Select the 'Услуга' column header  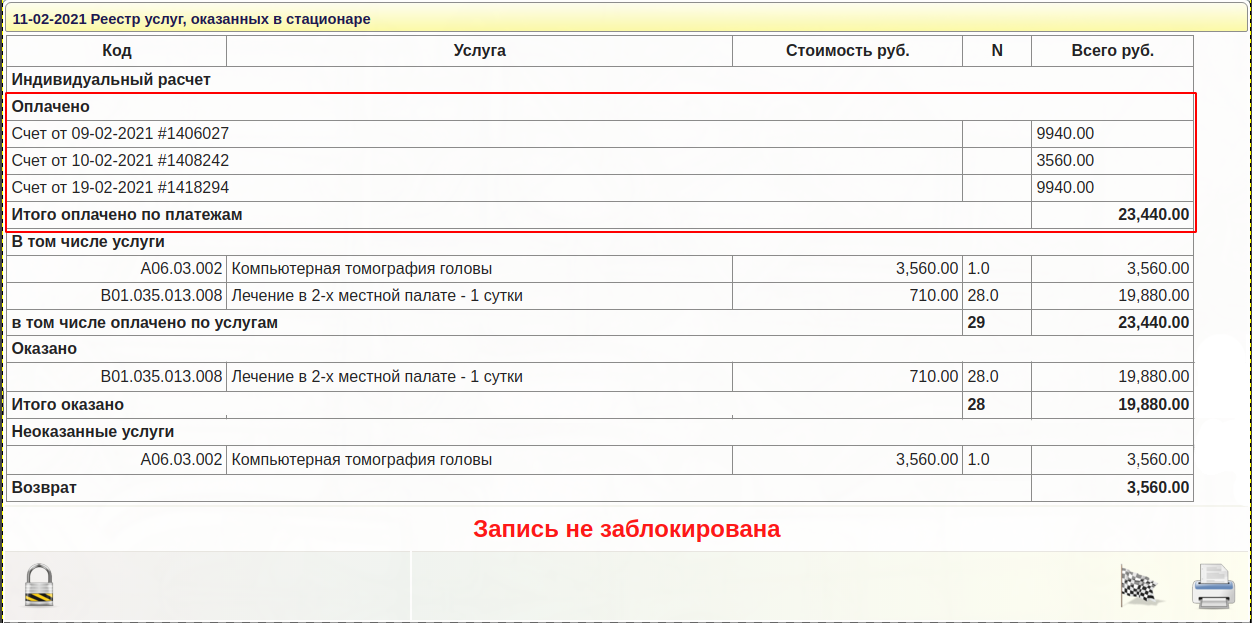click(479, 51)
